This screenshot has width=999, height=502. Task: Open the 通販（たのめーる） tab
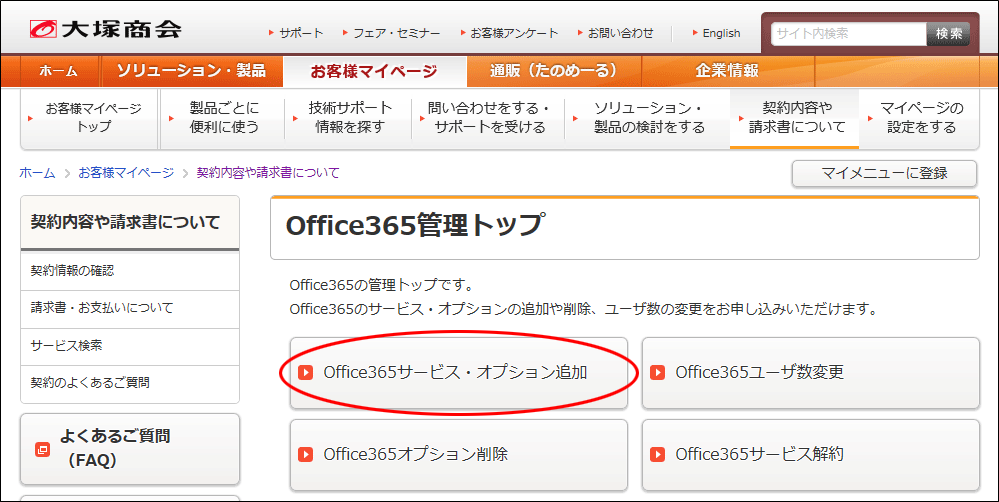click(x=554, y=71)
